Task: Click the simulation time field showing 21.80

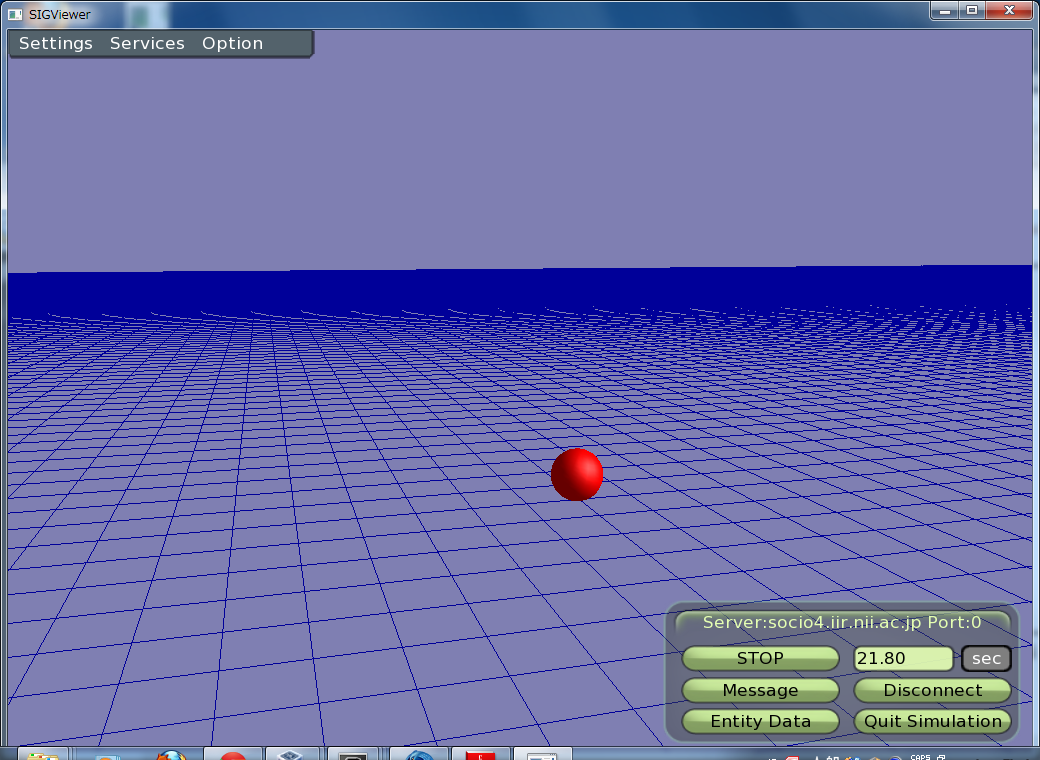Action: coord(903,659)
